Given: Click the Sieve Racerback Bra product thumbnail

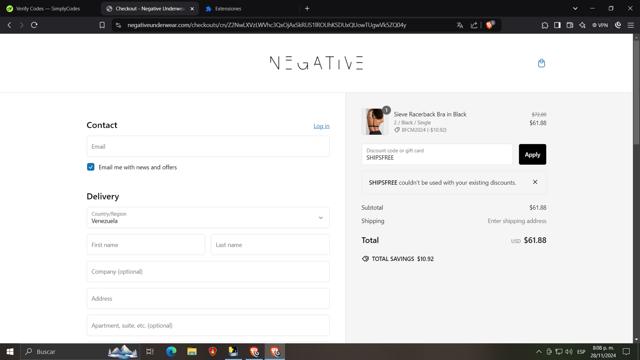Looking at the screenshot, I should 375,121.
